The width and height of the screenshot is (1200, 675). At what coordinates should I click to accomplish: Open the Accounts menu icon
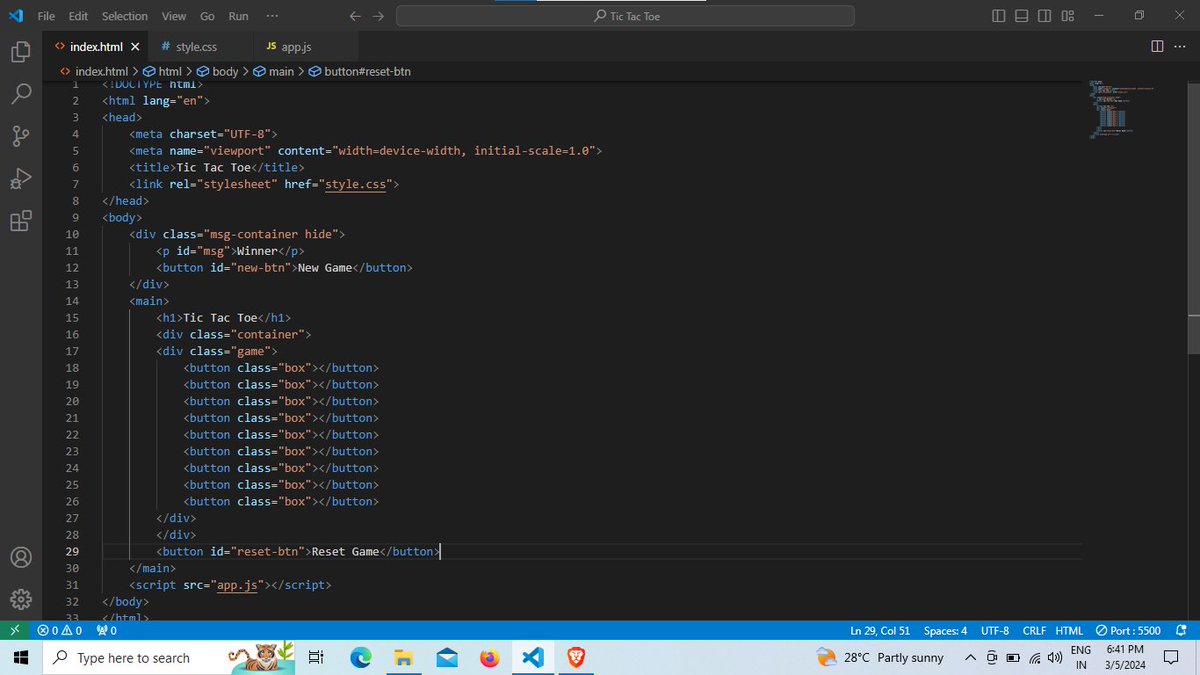[21, 557]
